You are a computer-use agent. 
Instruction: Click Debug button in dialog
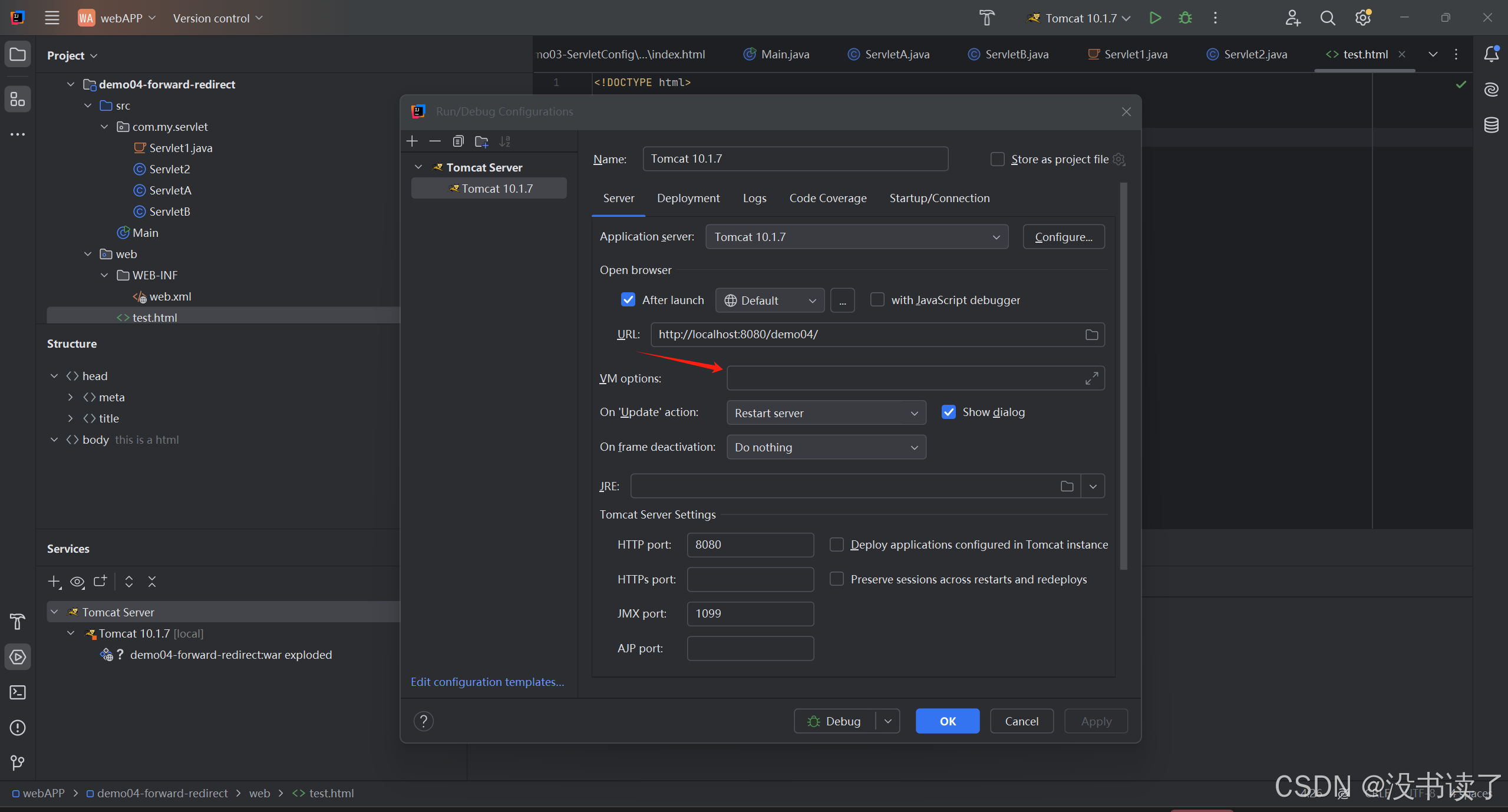tap(834, 721)
